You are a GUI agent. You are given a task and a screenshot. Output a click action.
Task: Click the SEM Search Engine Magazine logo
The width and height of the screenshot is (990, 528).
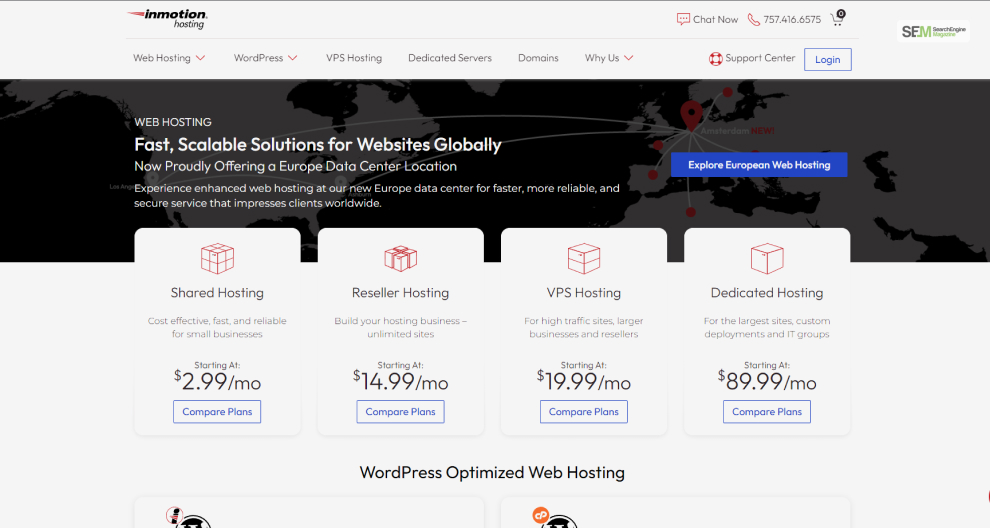pos(933,31)
